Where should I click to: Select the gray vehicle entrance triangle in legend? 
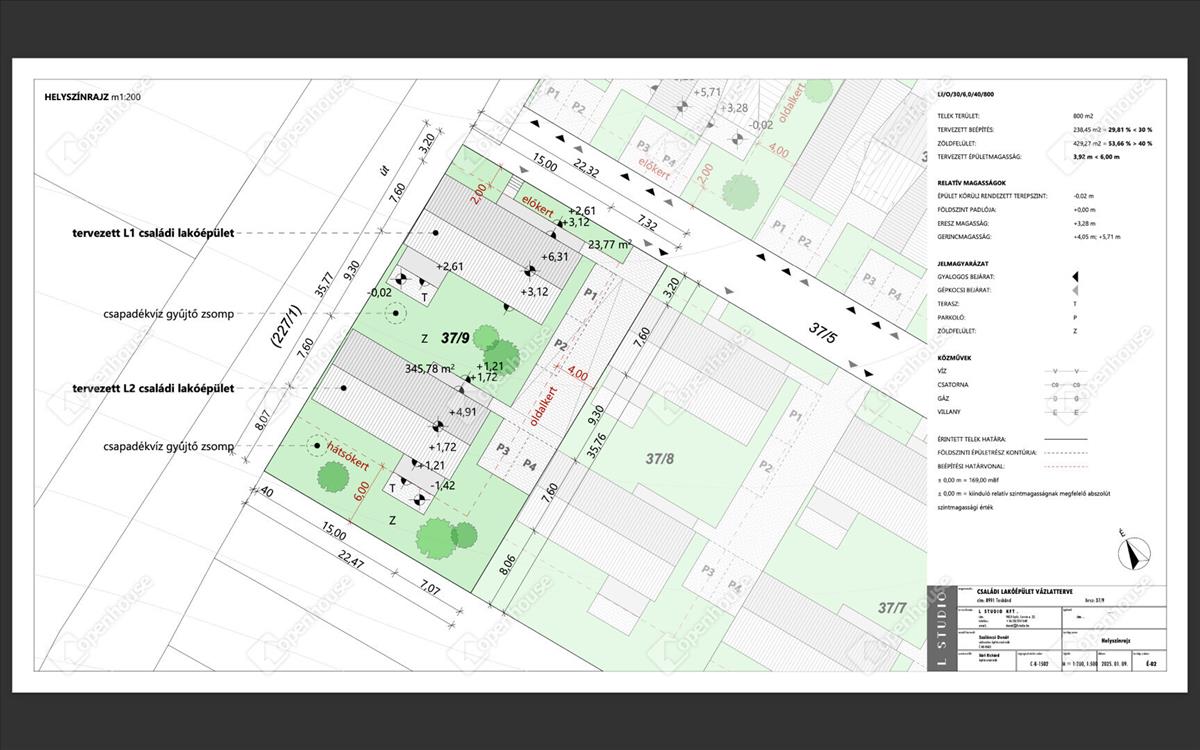coord(1075,289)
